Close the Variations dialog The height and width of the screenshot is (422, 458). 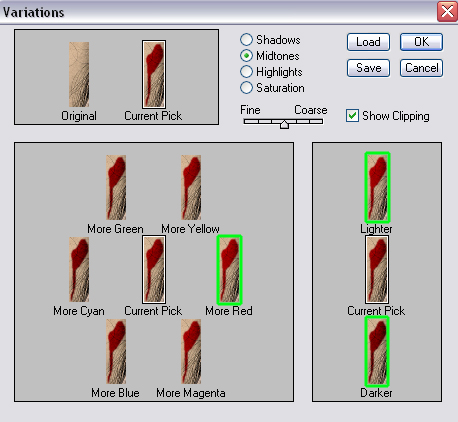447,12
